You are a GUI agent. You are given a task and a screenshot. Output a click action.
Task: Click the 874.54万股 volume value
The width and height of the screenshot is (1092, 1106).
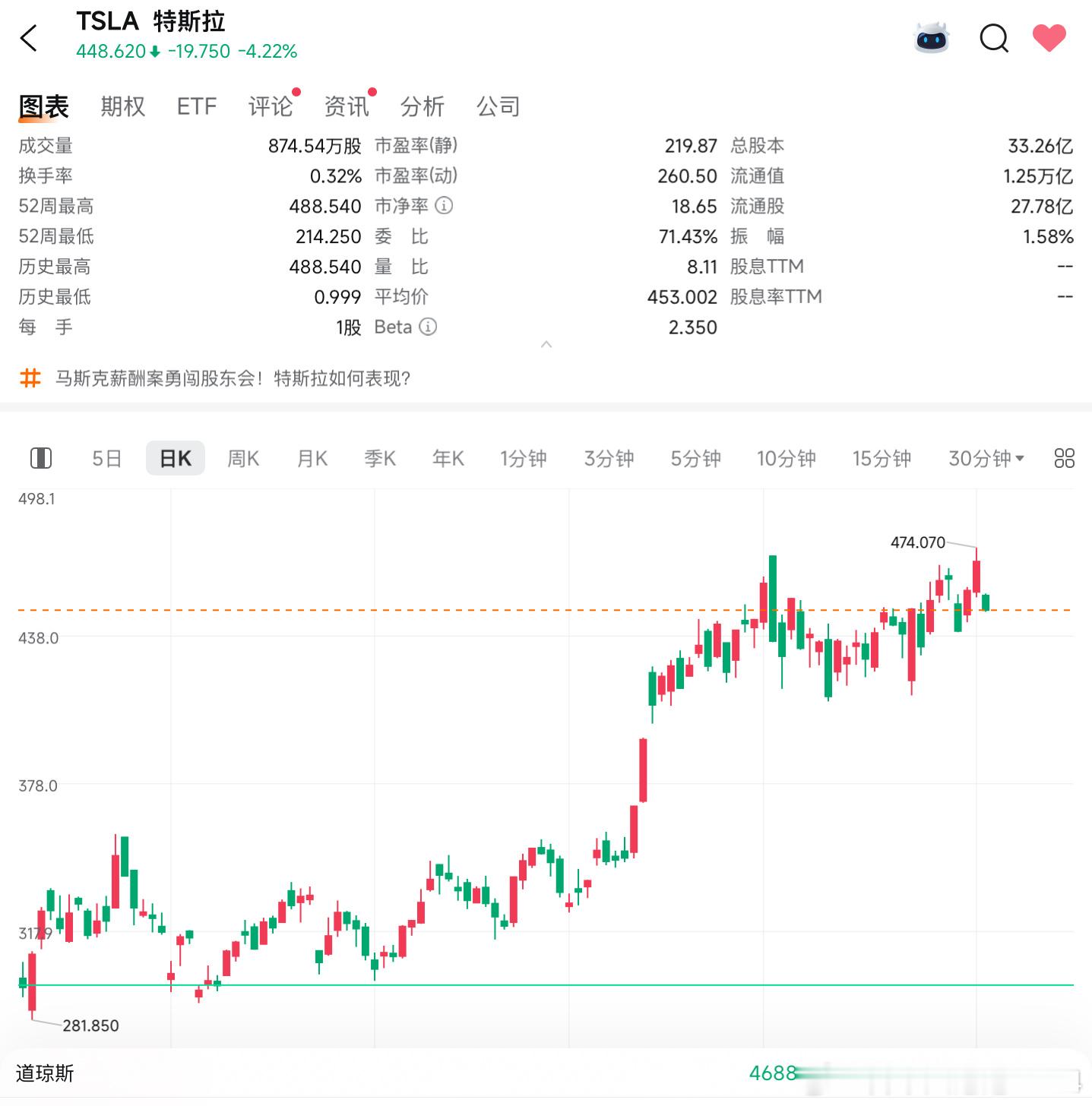[315, 146]
